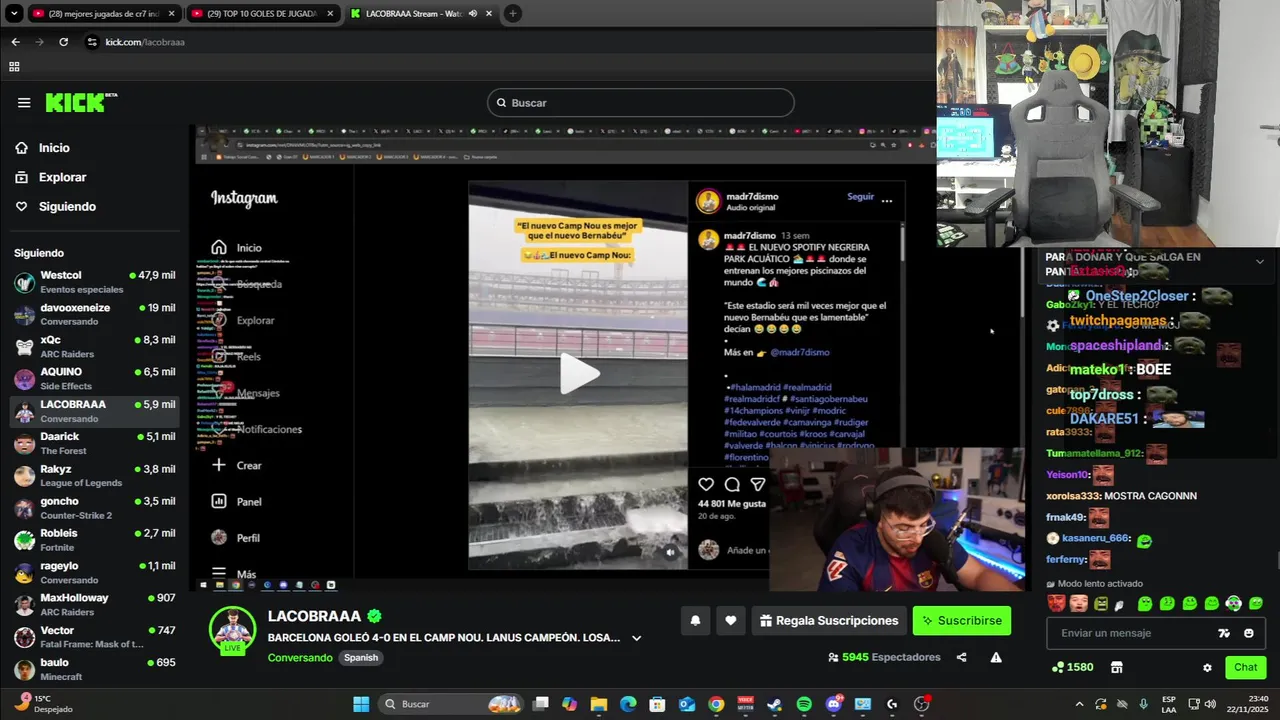The height and width of the screenshot is (720, 1280).
Task: Open Westcol channel in following list
Action: (95, 282)
